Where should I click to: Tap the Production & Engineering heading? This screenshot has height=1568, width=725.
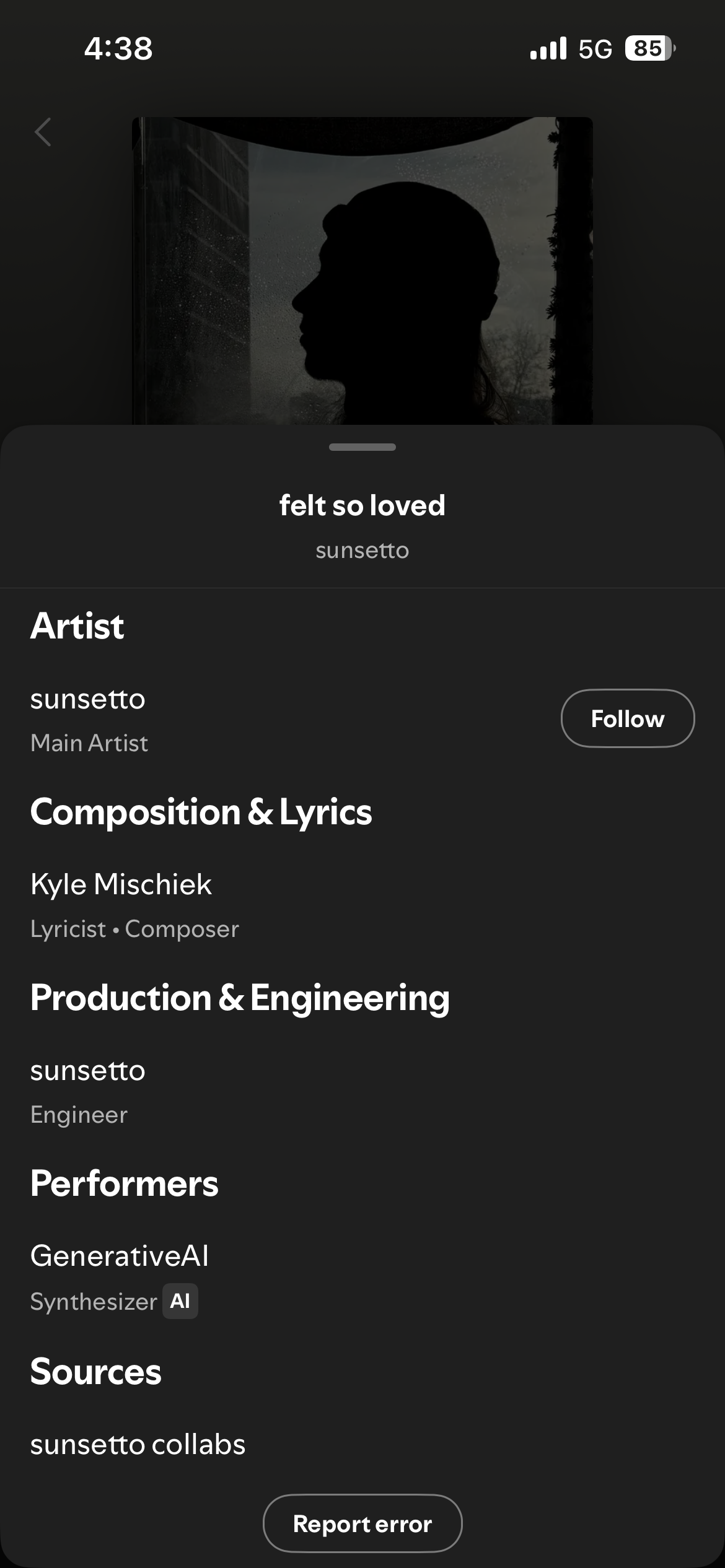pos(240,998)
